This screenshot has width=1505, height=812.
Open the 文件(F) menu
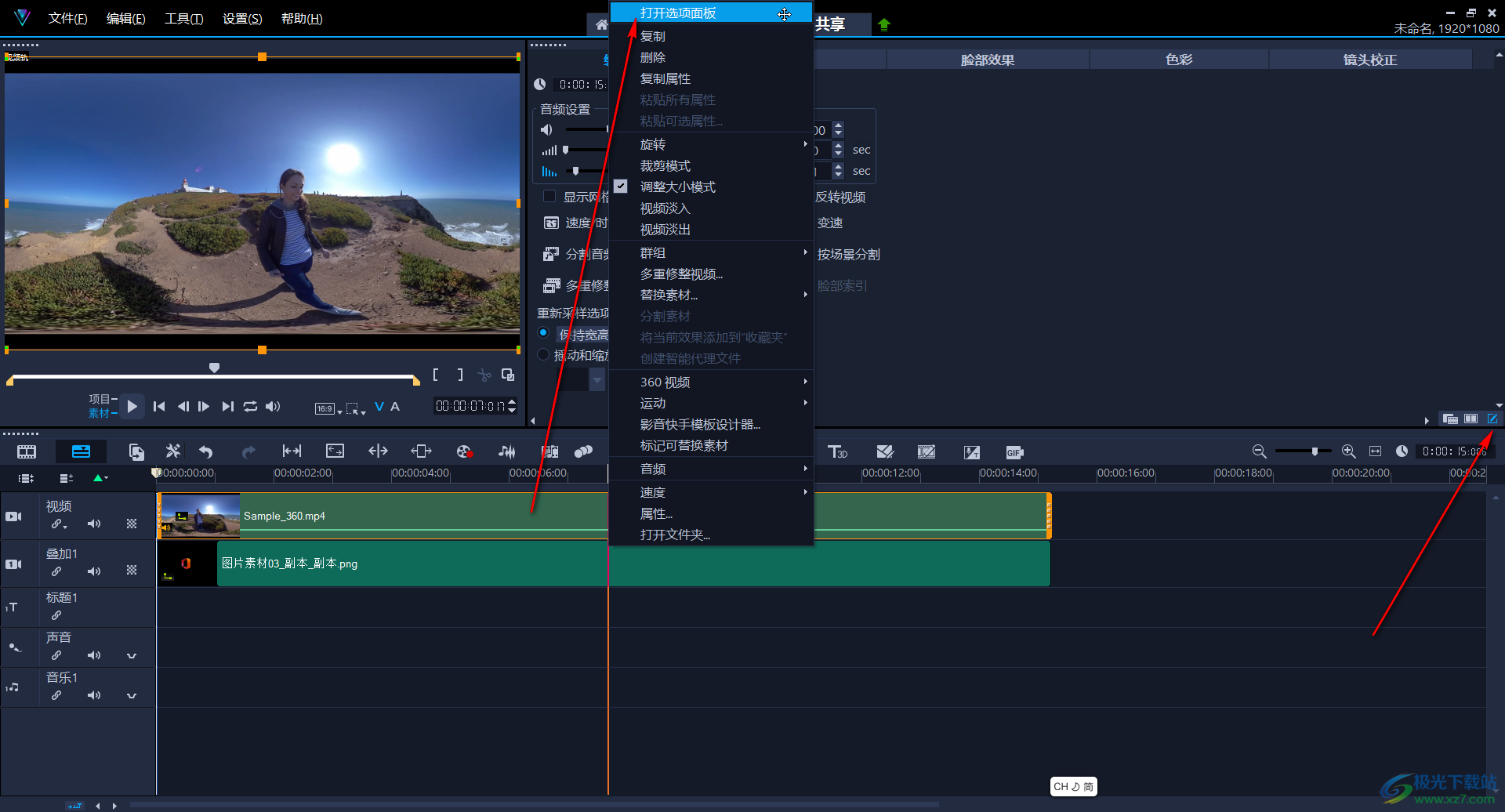[67, 18]
